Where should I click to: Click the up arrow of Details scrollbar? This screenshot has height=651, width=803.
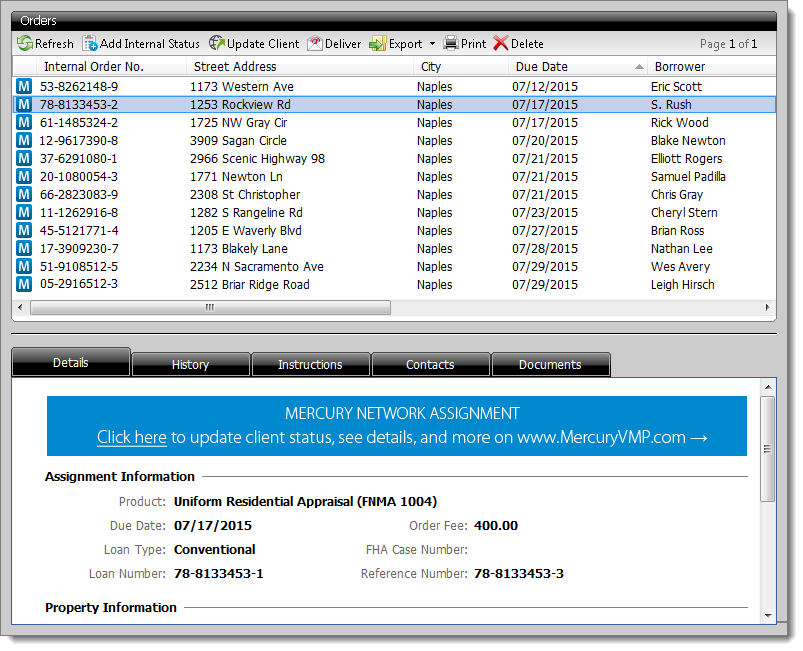coord(768,387)
